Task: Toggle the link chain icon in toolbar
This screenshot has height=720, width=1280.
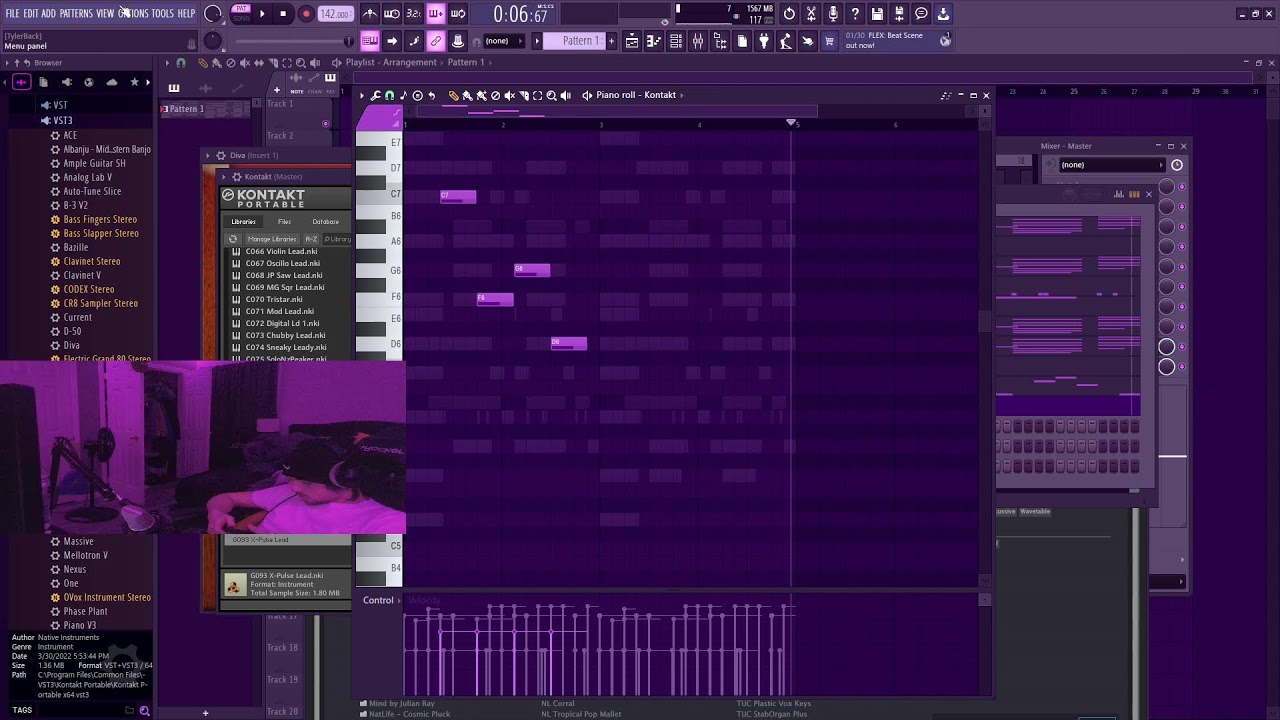Action: coord(436,41)
